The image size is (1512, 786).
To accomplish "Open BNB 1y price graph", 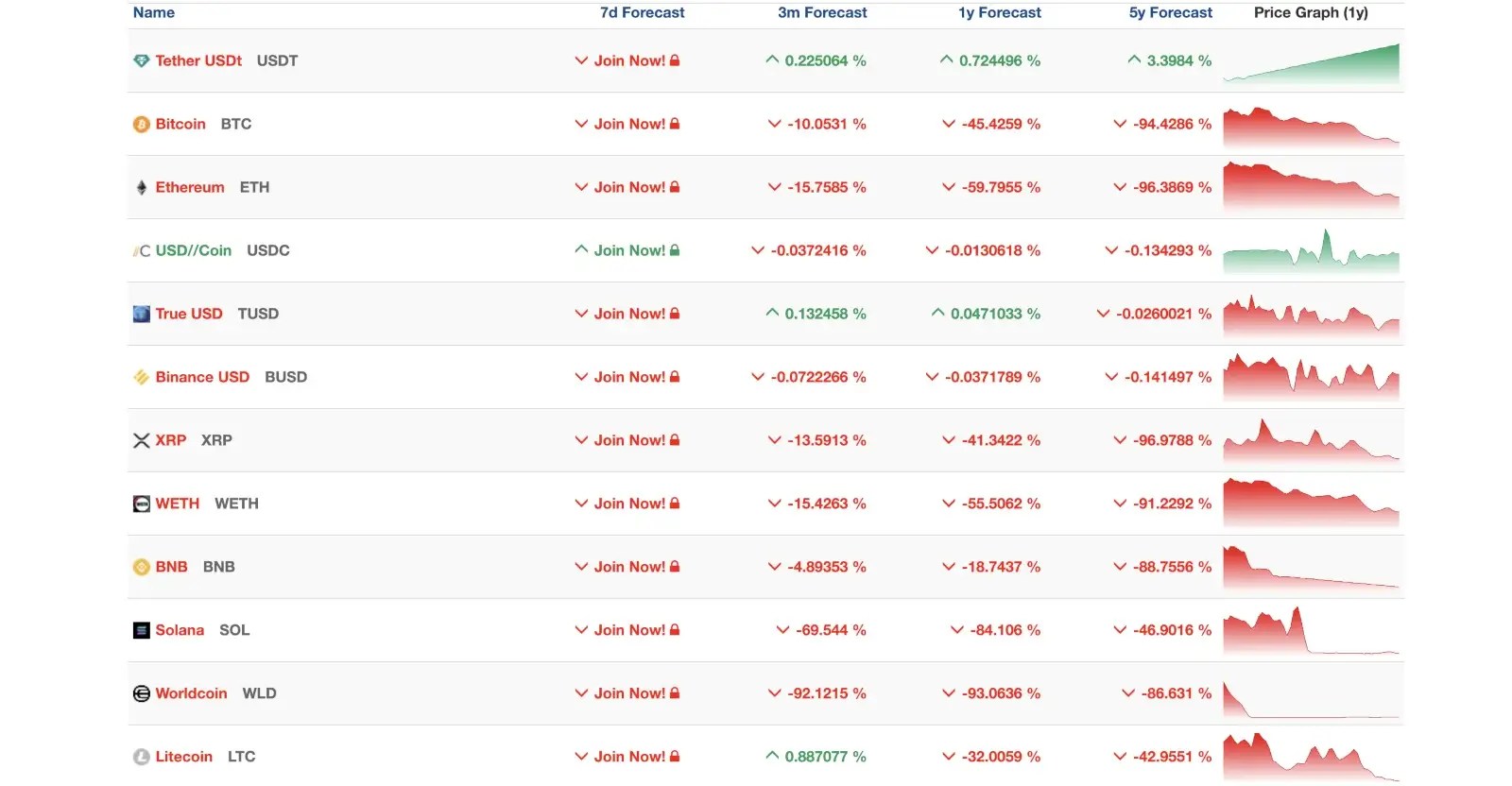I will [x=1311, y=568].
